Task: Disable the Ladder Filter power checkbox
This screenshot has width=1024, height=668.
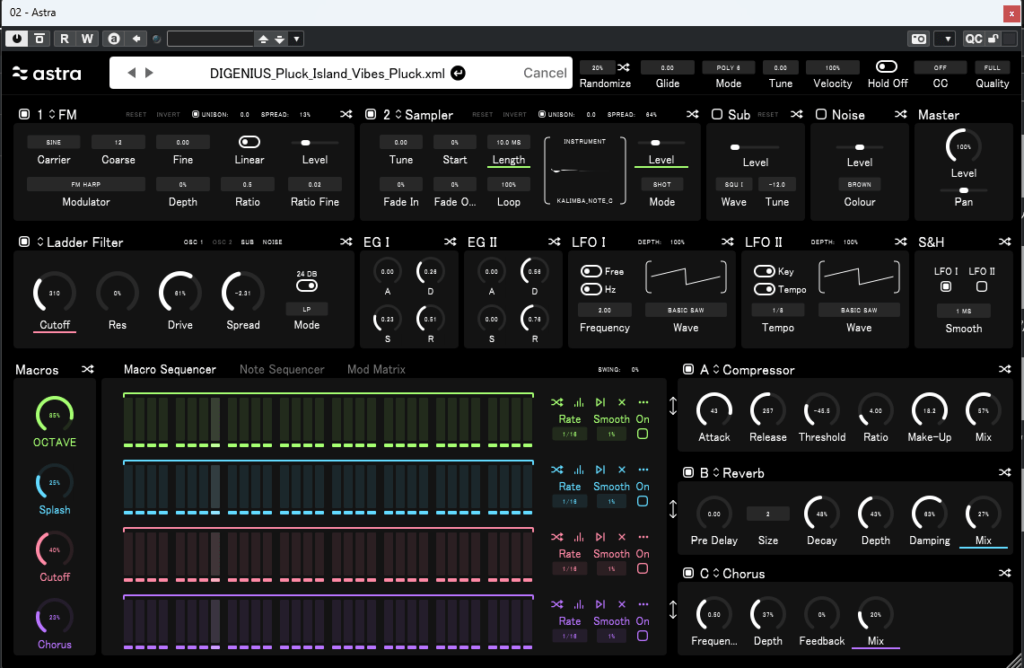Action: pos(24,242)
